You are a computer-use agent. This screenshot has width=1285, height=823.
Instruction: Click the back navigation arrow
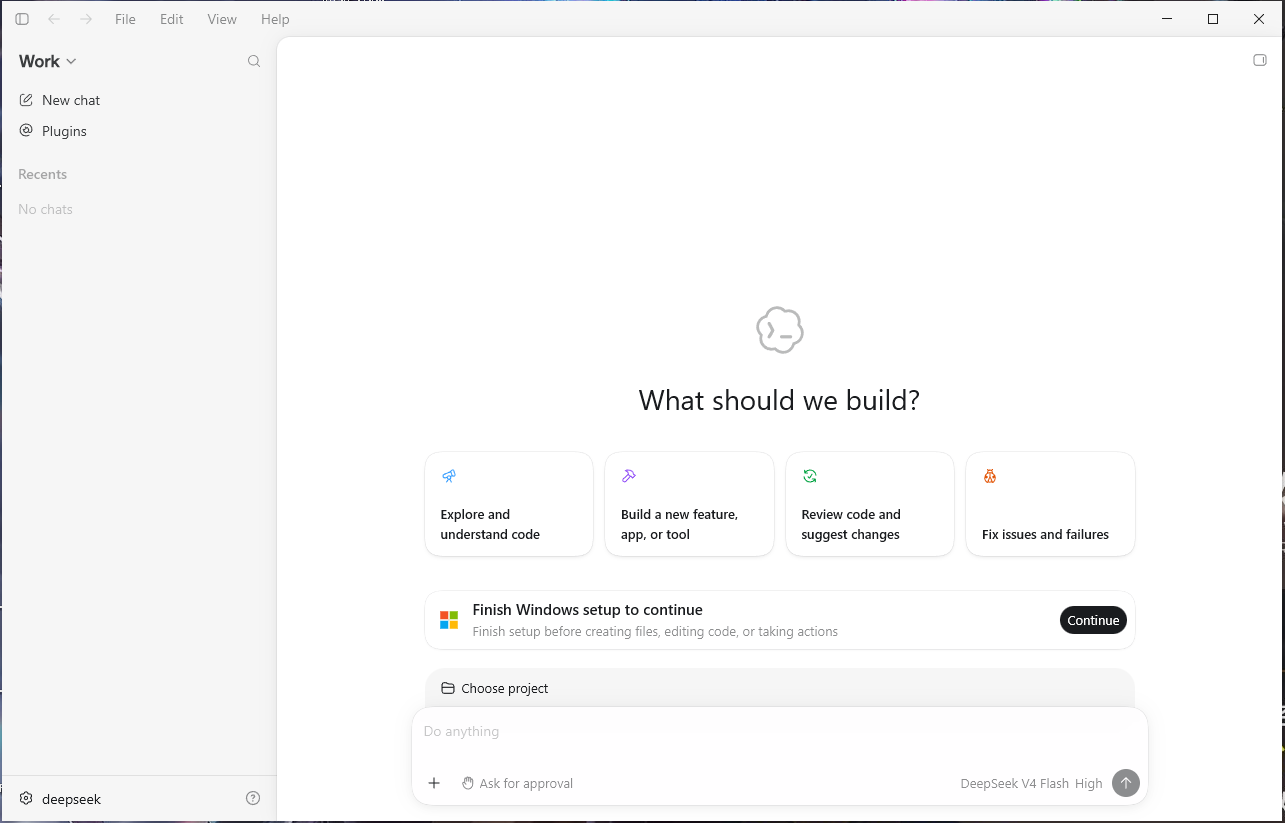click(x=54, y=19)
